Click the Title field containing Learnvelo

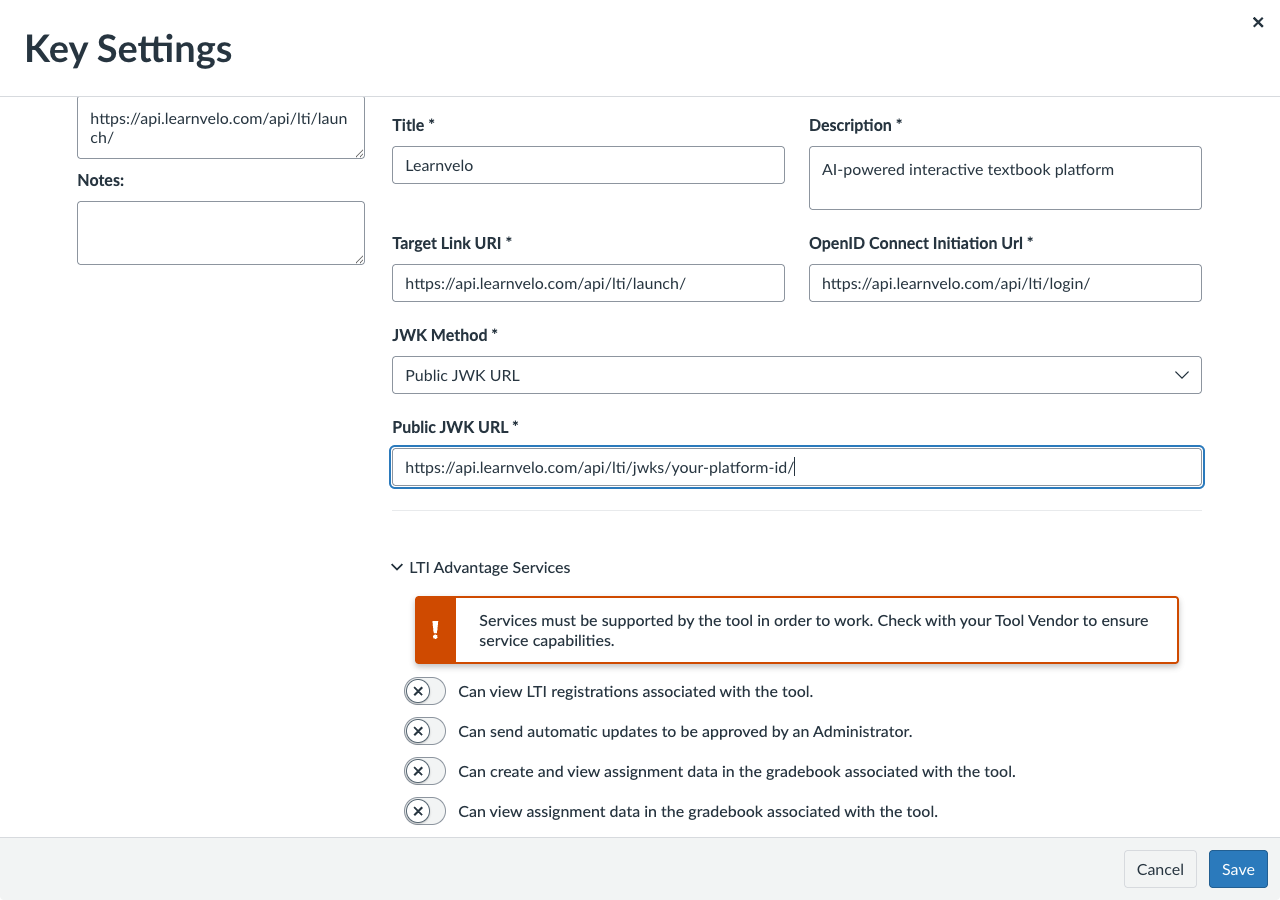tap(588, 165)
